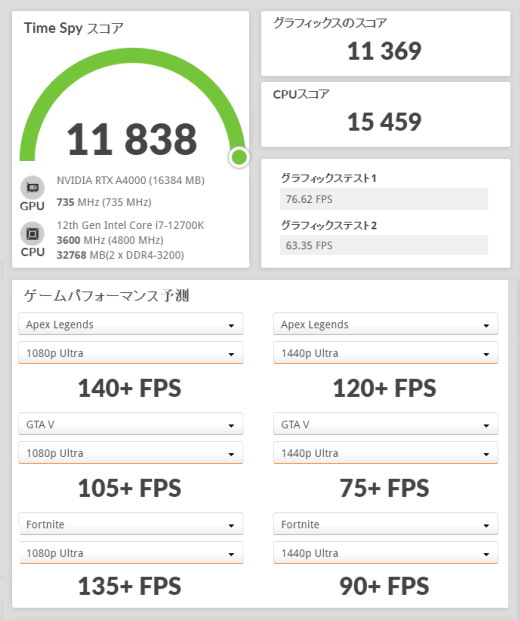Expand the right GTA V game dropdown
Image resolution: width=520 pixels, height=620 pixels.
pos(386,424)
